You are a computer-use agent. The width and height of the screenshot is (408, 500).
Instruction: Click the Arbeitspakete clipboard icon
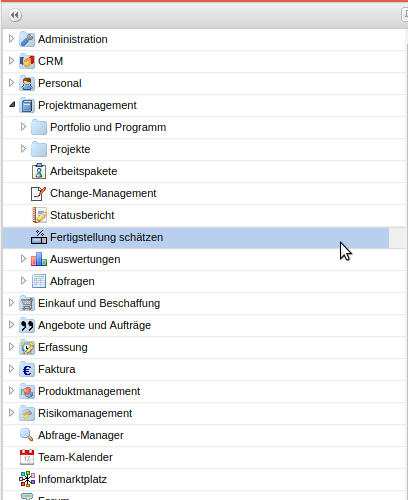pos(39,171)
